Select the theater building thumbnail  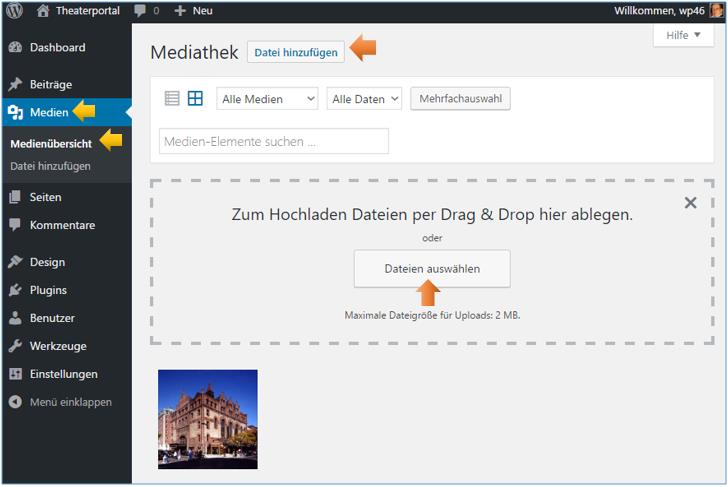(207, 419)
